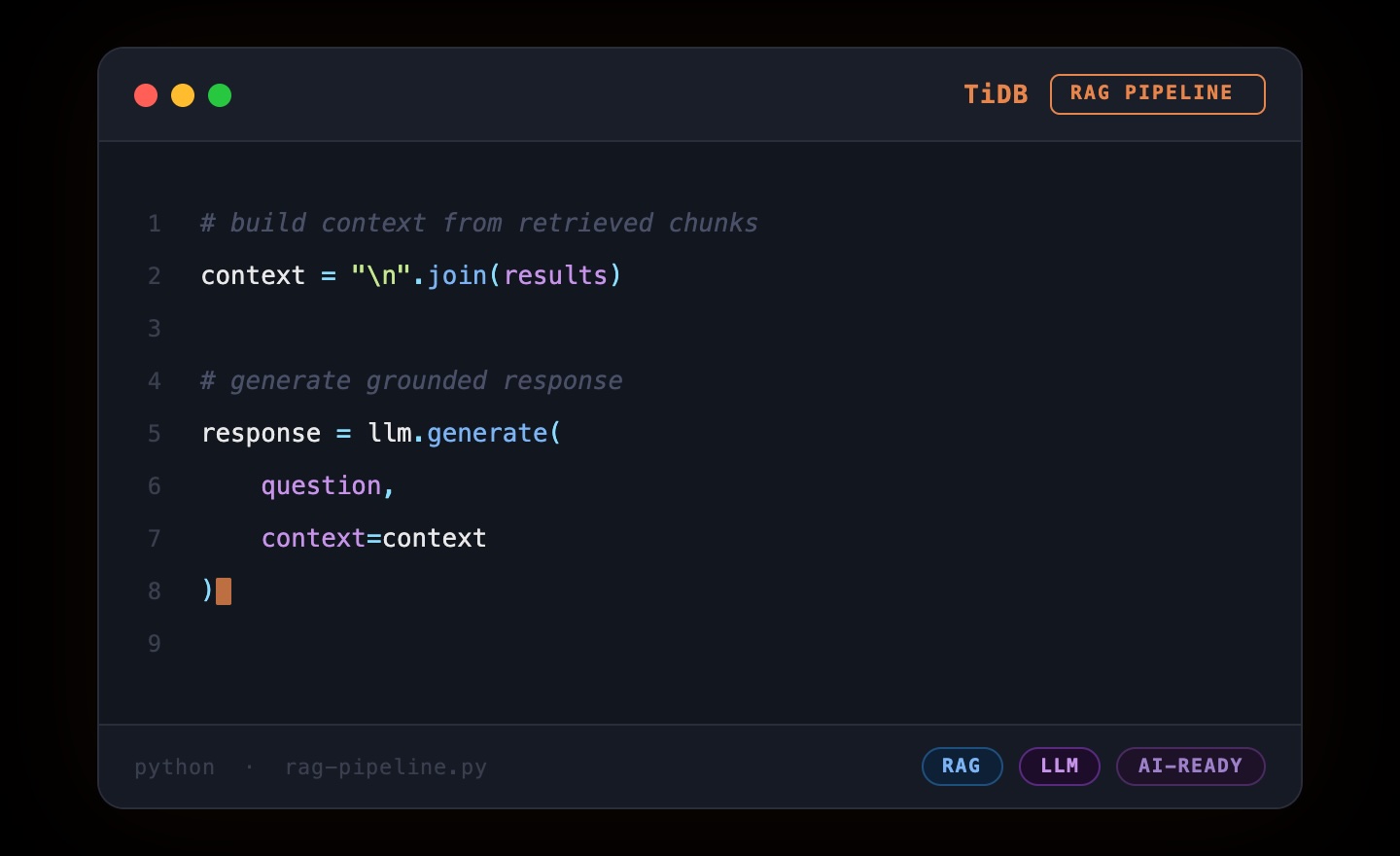Click the generate method name

[487, 434]
